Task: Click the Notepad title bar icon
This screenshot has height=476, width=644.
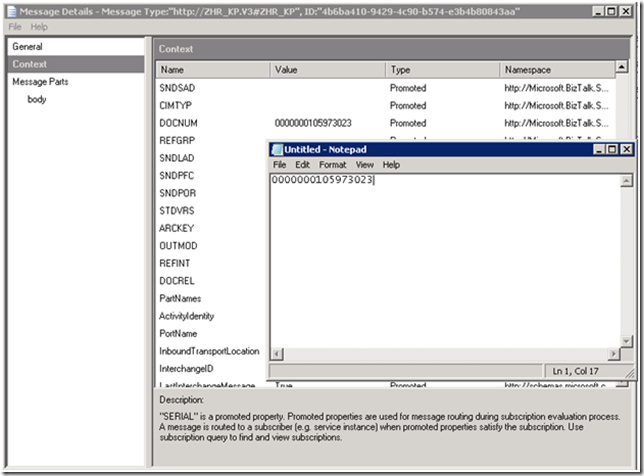Action: (277, 149)
